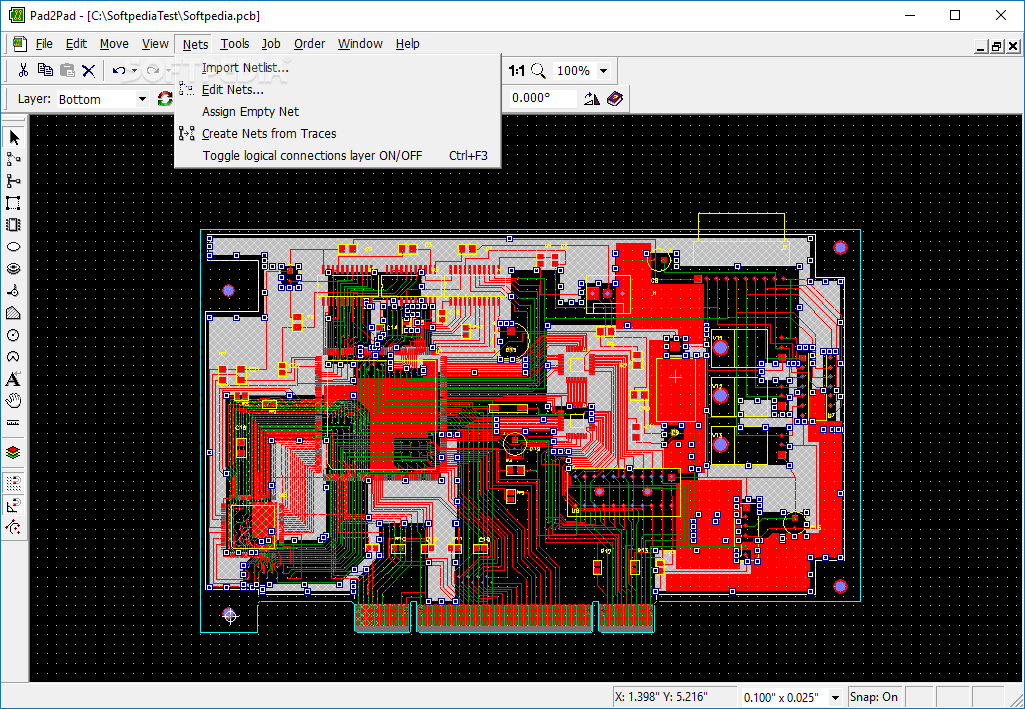Image resolution: width=1025 pixels, height=709 pixels.
Task: Click the 1:1 zoom icon
Action: click(516, 70)
